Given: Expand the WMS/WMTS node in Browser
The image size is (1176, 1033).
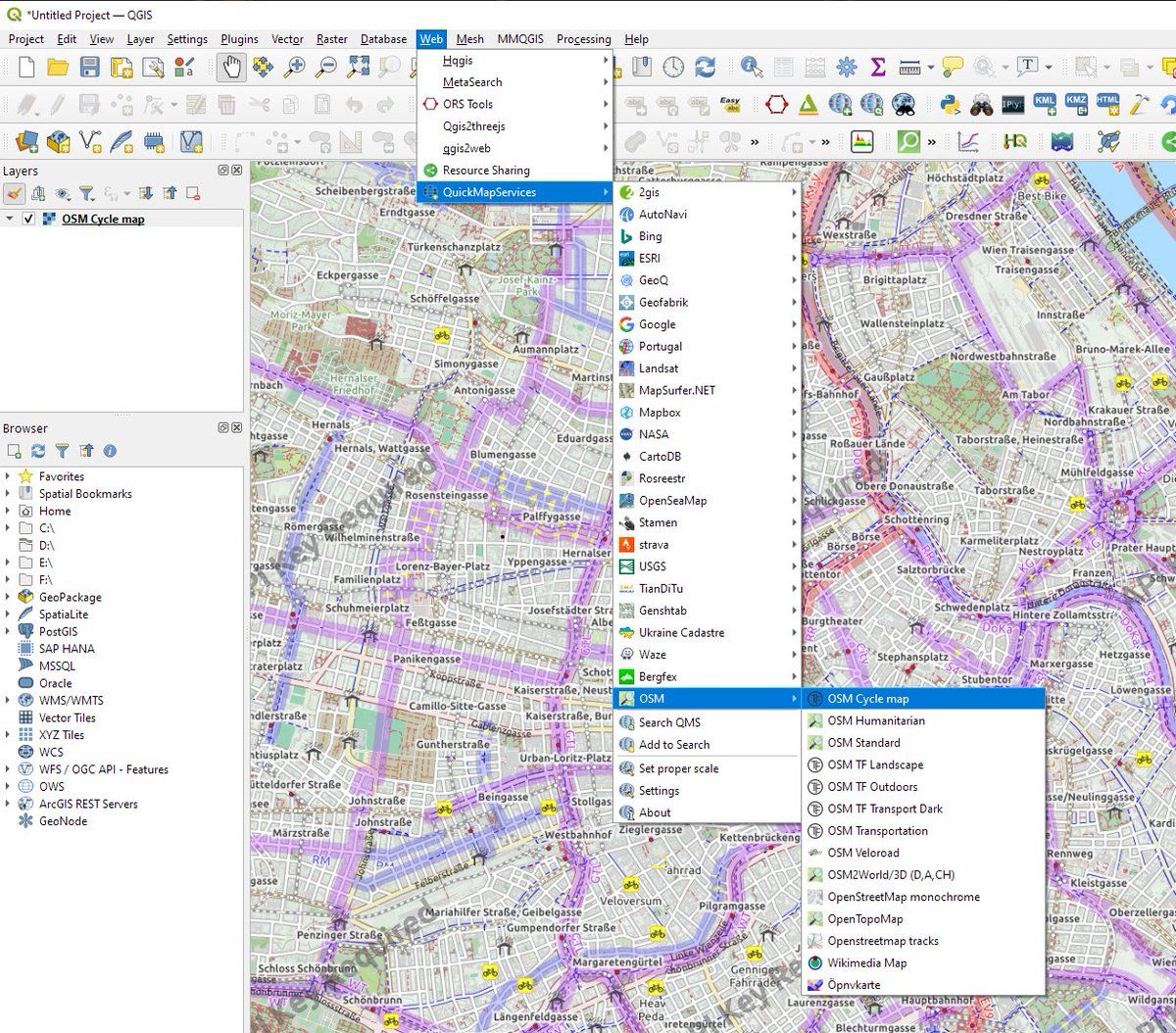Looking at the screenshot, I should pos(8,701).
